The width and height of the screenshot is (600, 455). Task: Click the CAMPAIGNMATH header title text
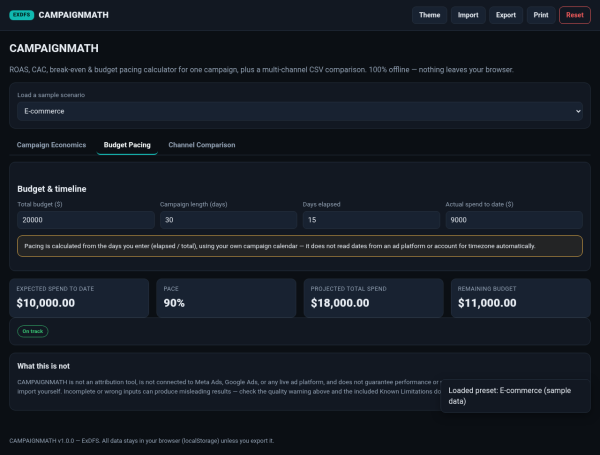point(73,15)
